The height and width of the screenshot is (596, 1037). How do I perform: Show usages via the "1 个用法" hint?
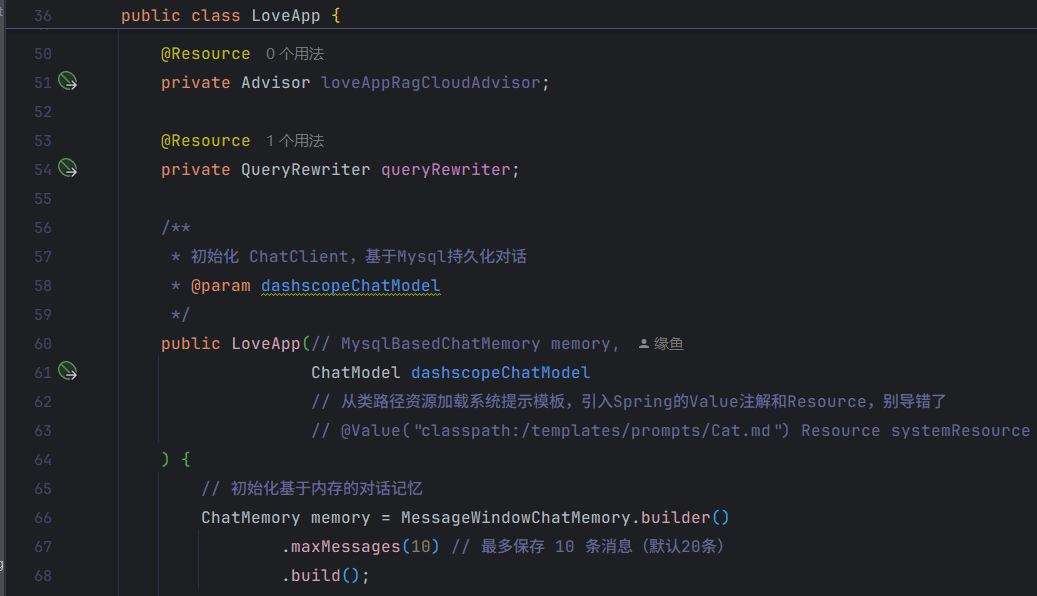295,141
